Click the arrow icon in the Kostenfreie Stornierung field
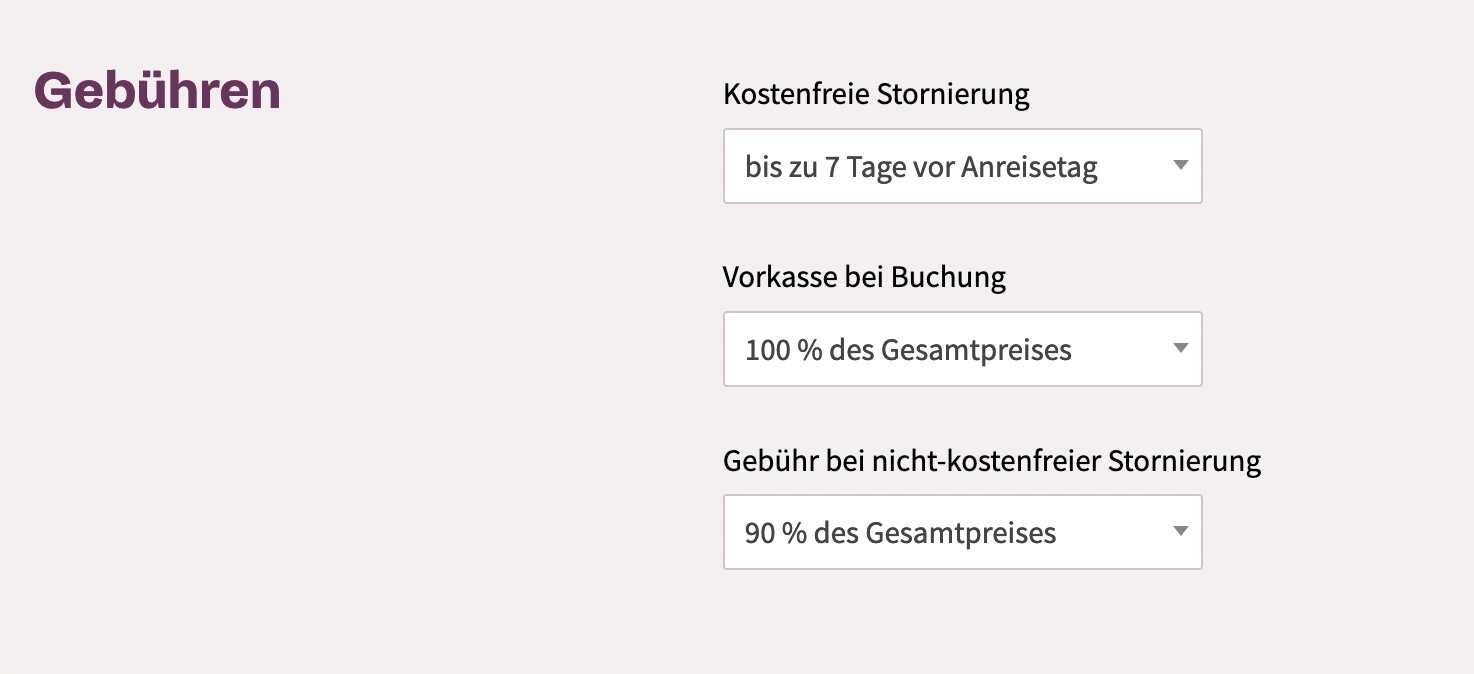The width and height of the screenshot is (1474, 674). click(1180, 165)
